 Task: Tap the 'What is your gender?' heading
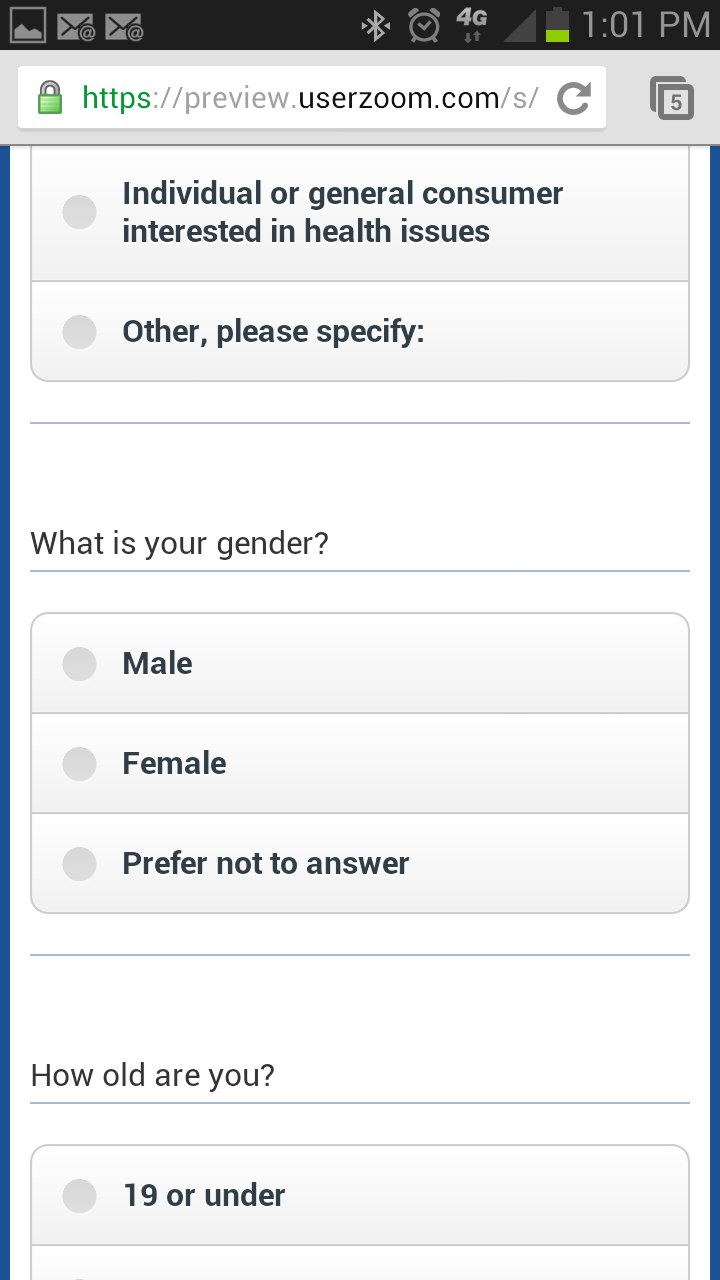click(180, 543)
